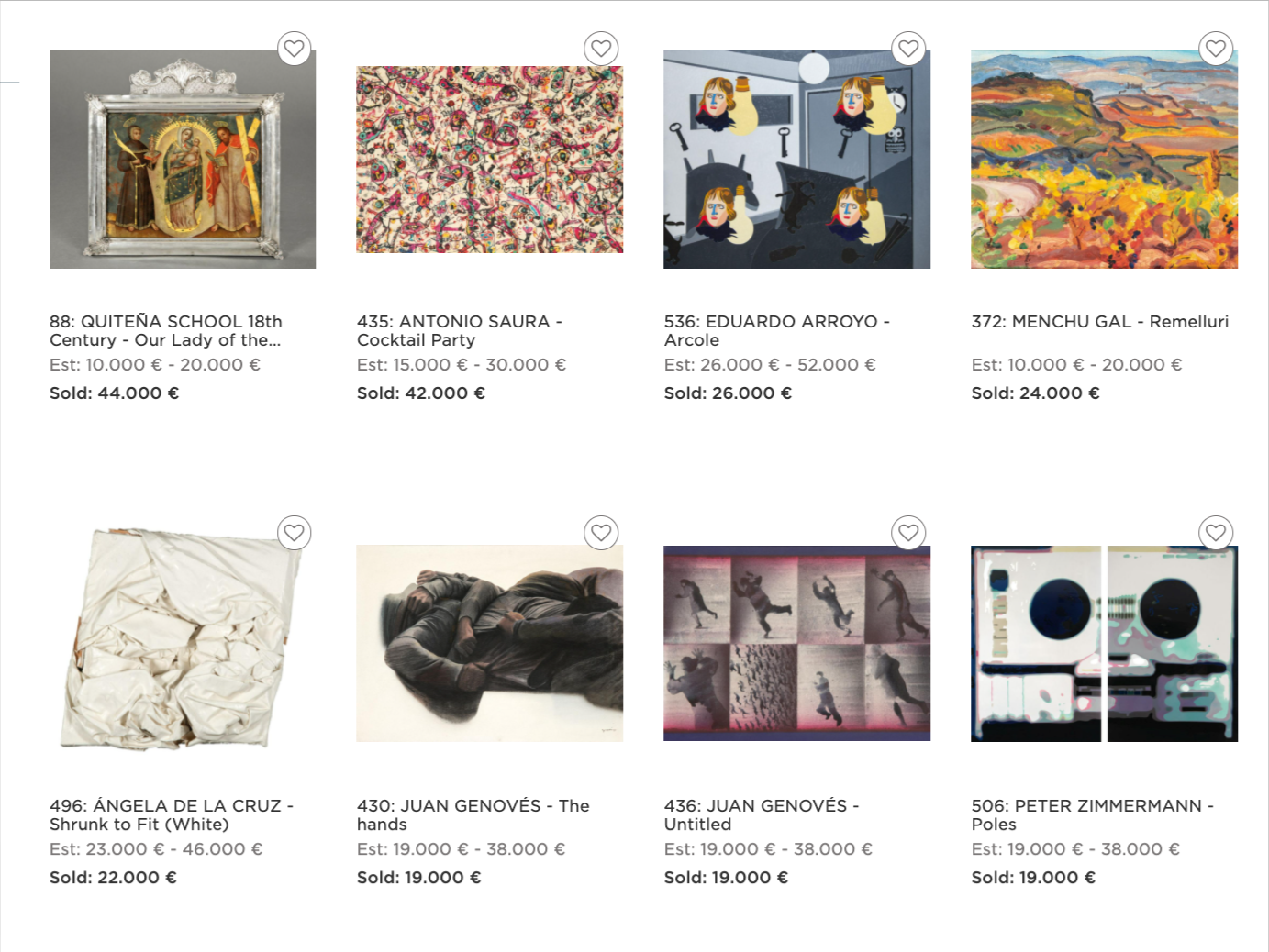
Task: View Shrunk to Fit white canvas image
Action: (x=183, y=638)
